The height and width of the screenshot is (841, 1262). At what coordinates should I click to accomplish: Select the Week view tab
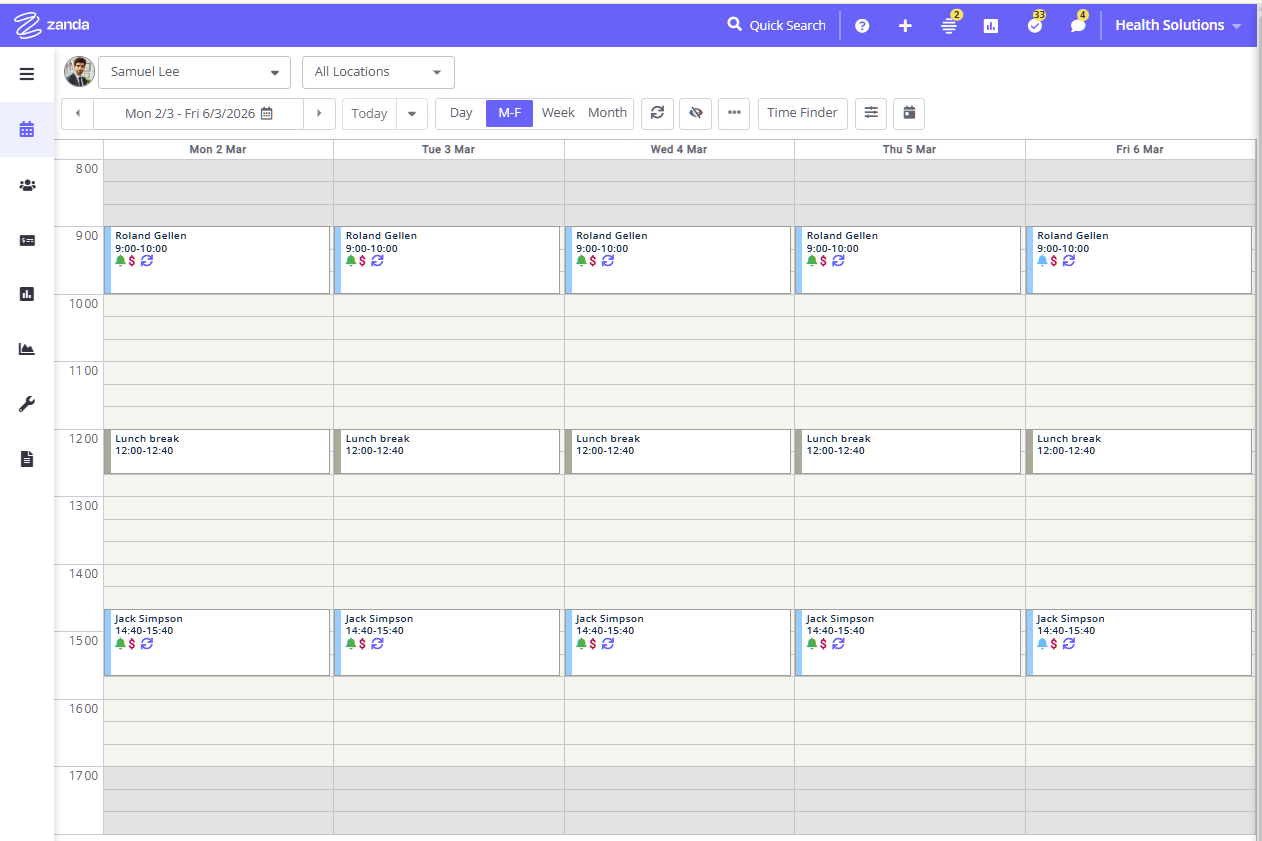coord(558,113)
